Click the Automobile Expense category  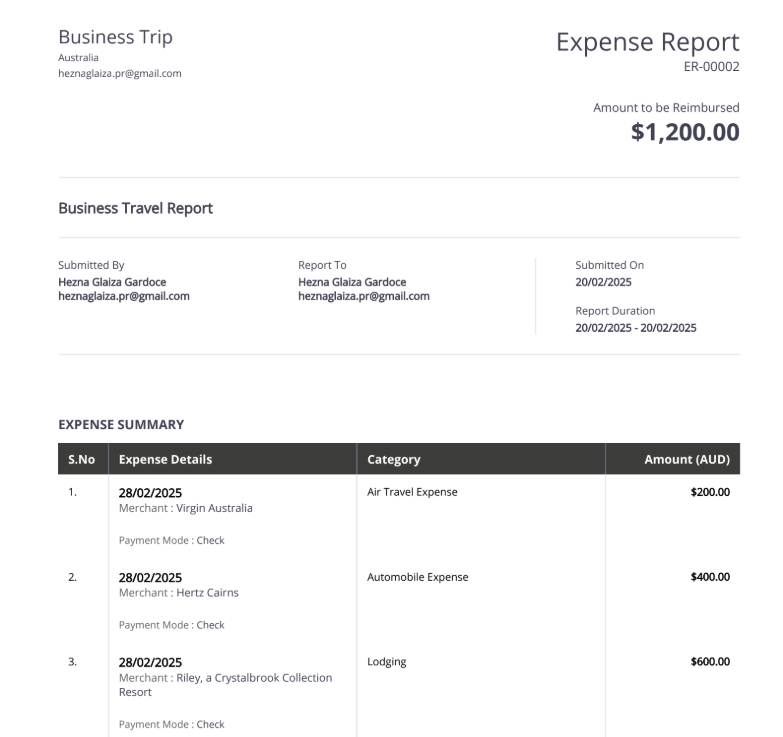[418, 577]
